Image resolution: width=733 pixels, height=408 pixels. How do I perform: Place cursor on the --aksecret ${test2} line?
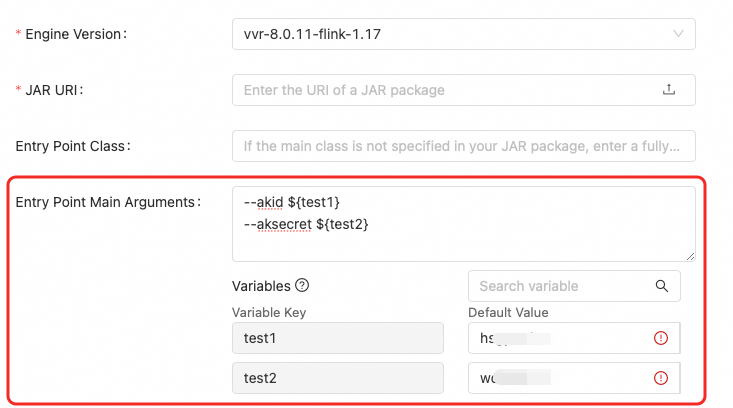coord(306,225)
